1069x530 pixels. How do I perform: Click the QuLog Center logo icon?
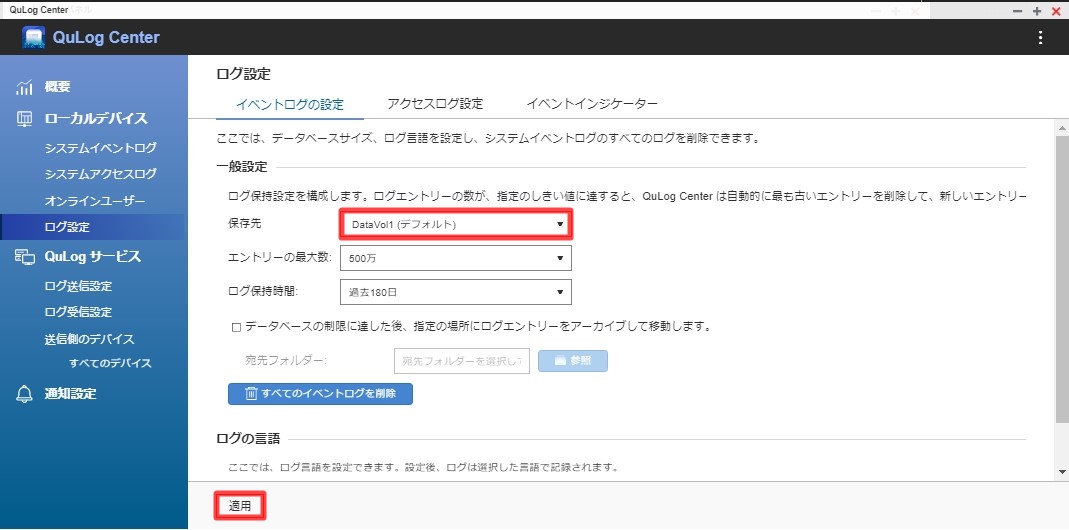coord(33,38)
